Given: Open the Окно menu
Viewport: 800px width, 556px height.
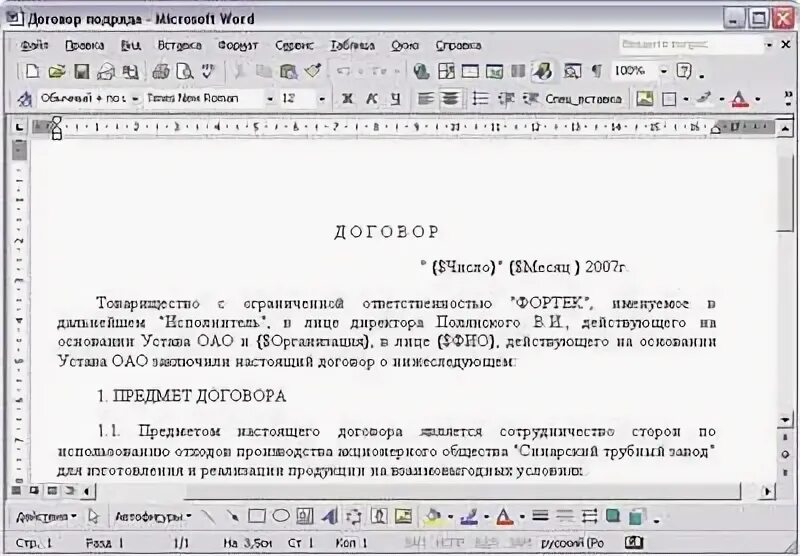Looking at the screenshot, I should tap(405, 45).
